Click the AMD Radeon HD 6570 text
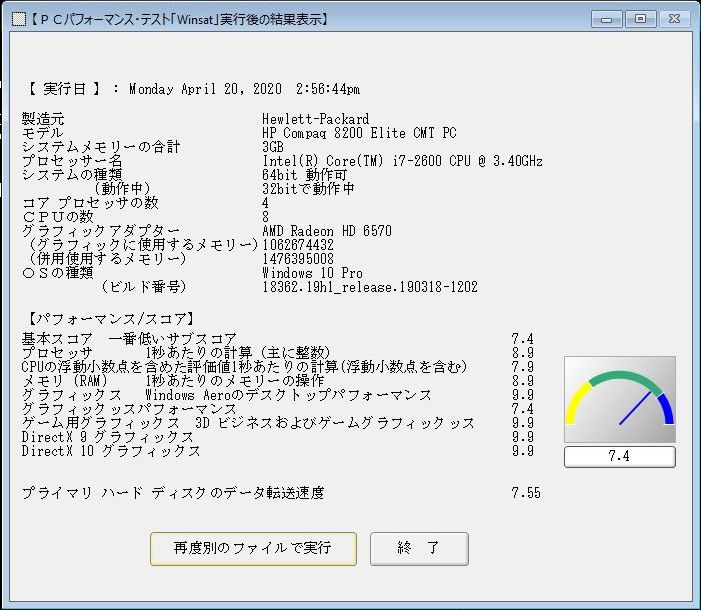701x610 pixels. tap(327, 231)
